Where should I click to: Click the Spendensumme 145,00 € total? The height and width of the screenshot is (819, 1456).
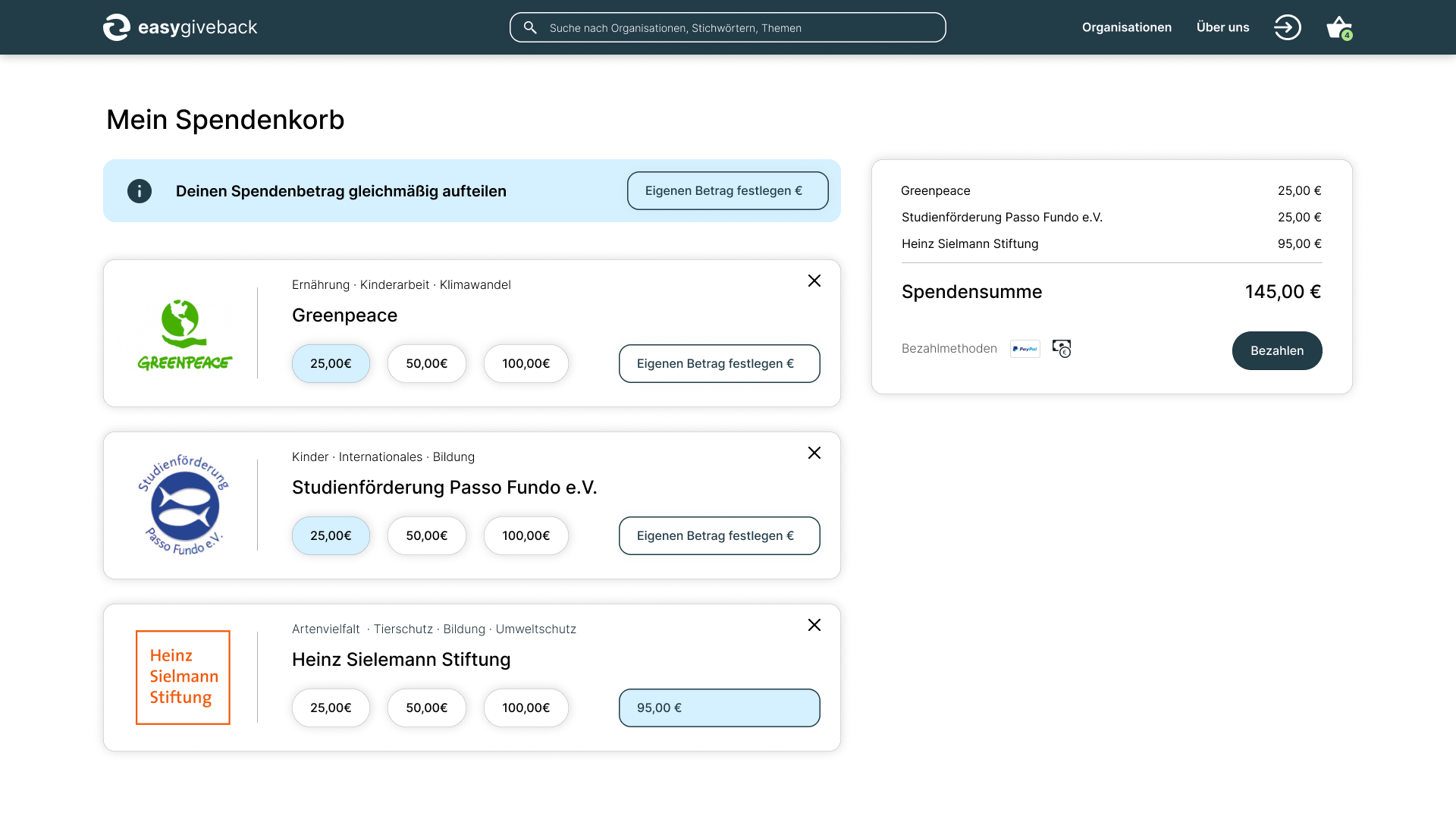(1111, 292)
